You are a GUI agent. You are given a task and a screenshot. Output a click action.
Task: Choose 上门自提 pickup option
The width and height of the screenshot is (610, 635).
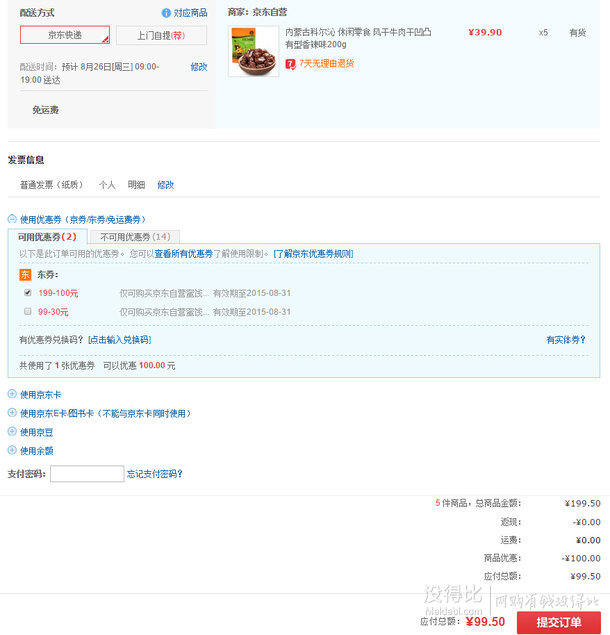(161, 35)
